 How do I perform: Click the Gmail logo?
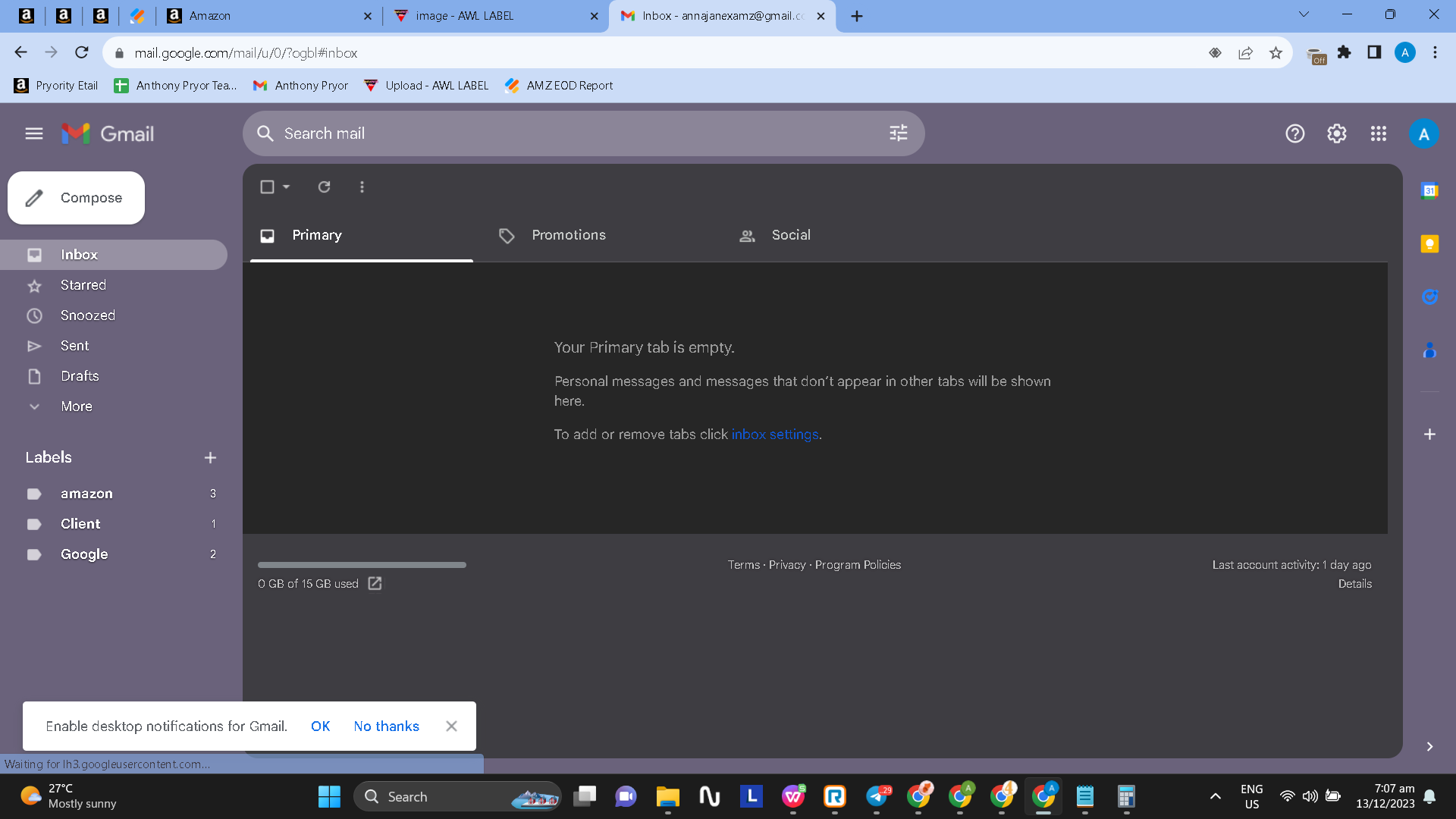pyautogui.click(x=108, y=133)
